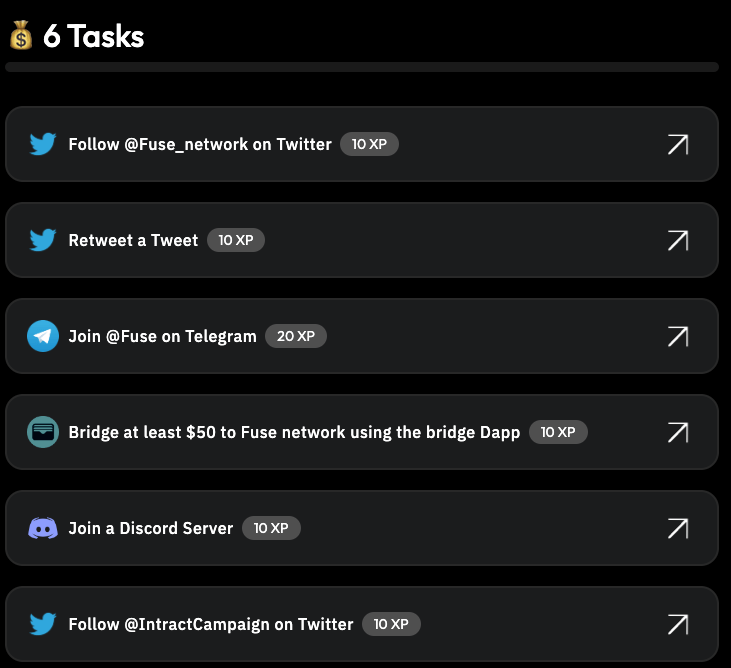This screenshot has height=668, width=731.
Task: Click the Twitter icon beside Follow @IntractCampaign
Action: 42,624
